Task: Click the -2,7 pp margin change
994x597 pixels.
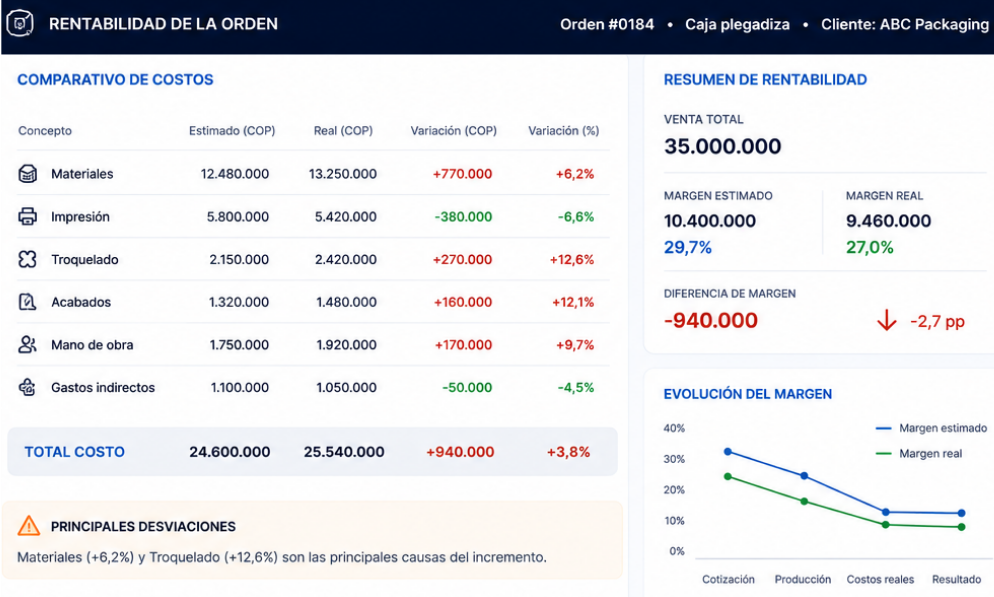Action: (x=937, y=321)
